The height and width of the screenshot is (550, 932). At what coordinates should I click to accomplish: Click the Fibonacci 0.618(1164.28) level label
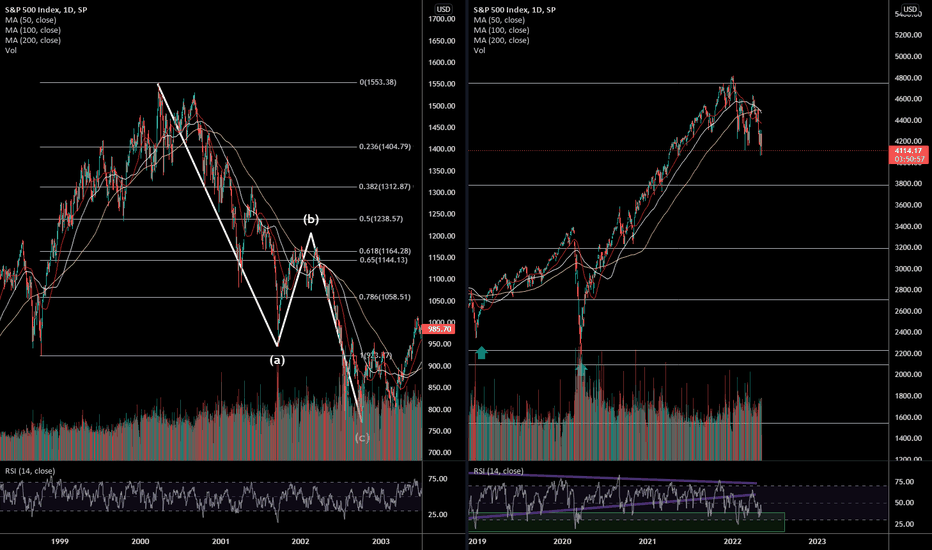click(385, 251)
